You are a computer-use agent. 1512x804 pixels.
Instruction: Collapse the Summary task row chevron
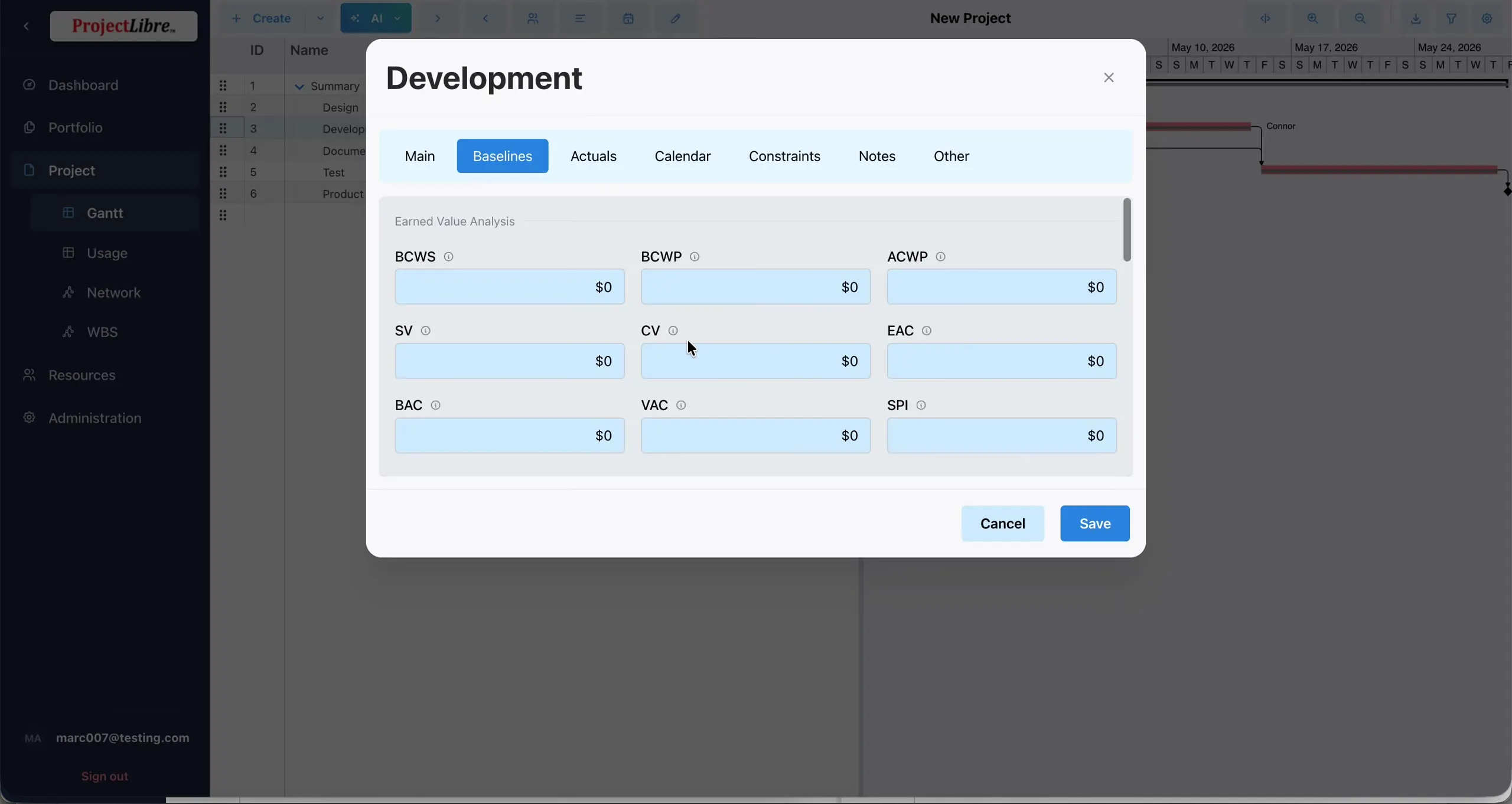299,87
